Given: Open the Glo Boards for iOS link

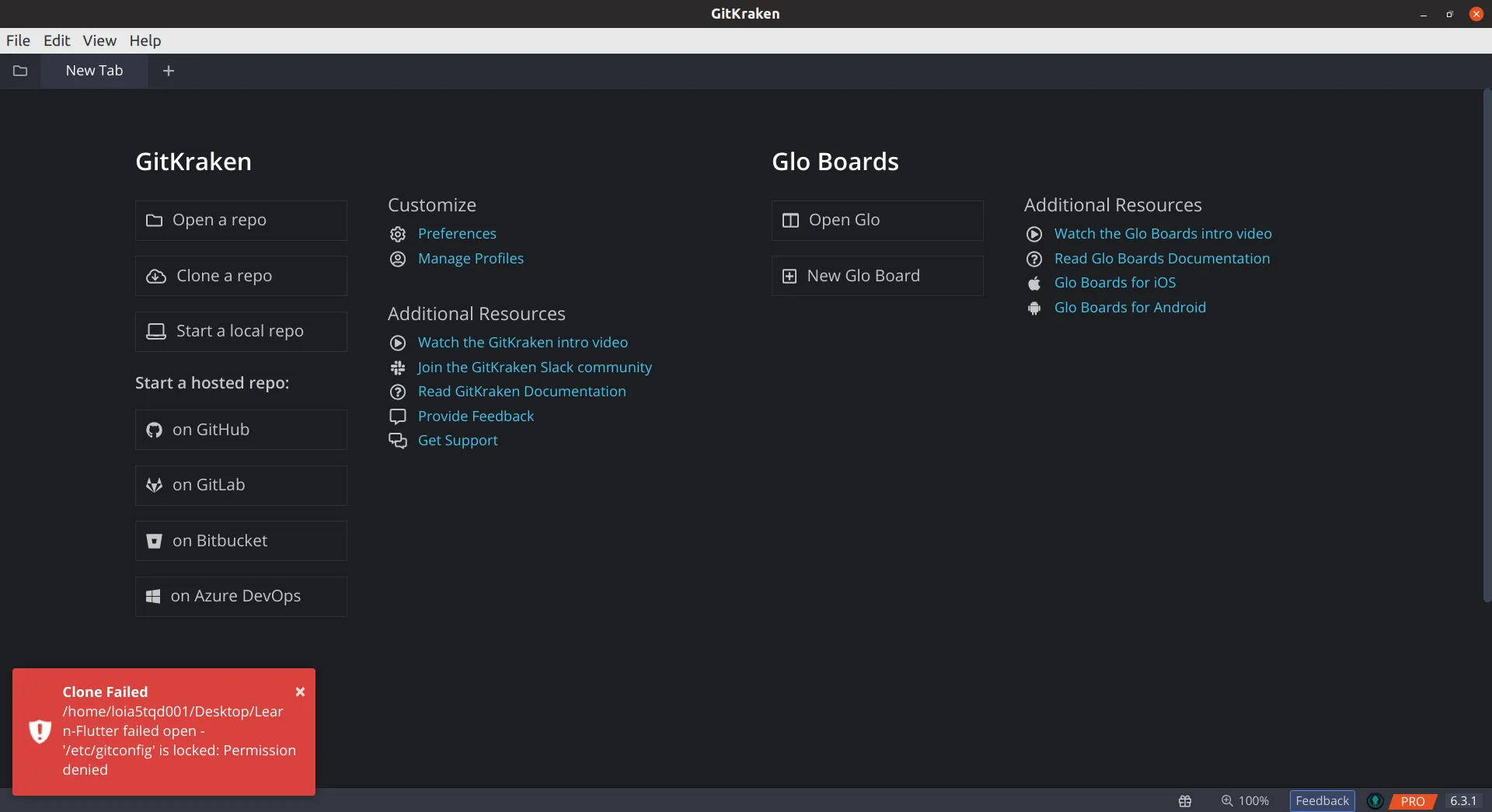Looking at the screenshot, I should pyautogui.click(x=1115, y=283).
